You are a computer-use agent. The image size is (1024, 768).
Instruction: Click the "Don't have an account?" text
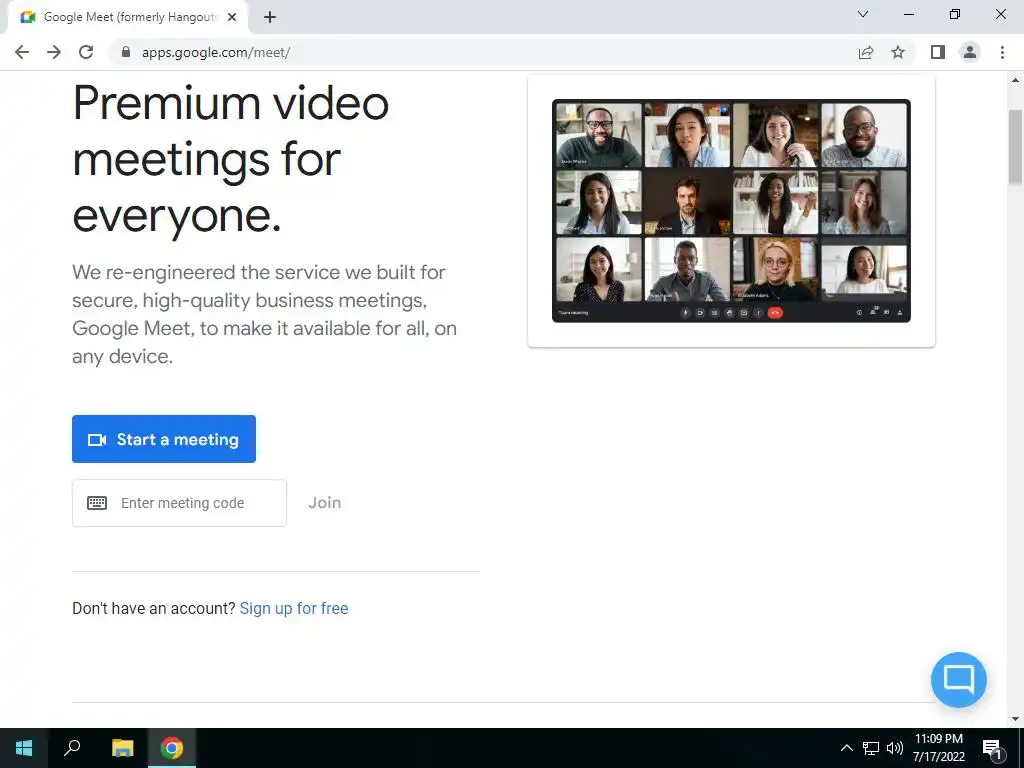153,608
